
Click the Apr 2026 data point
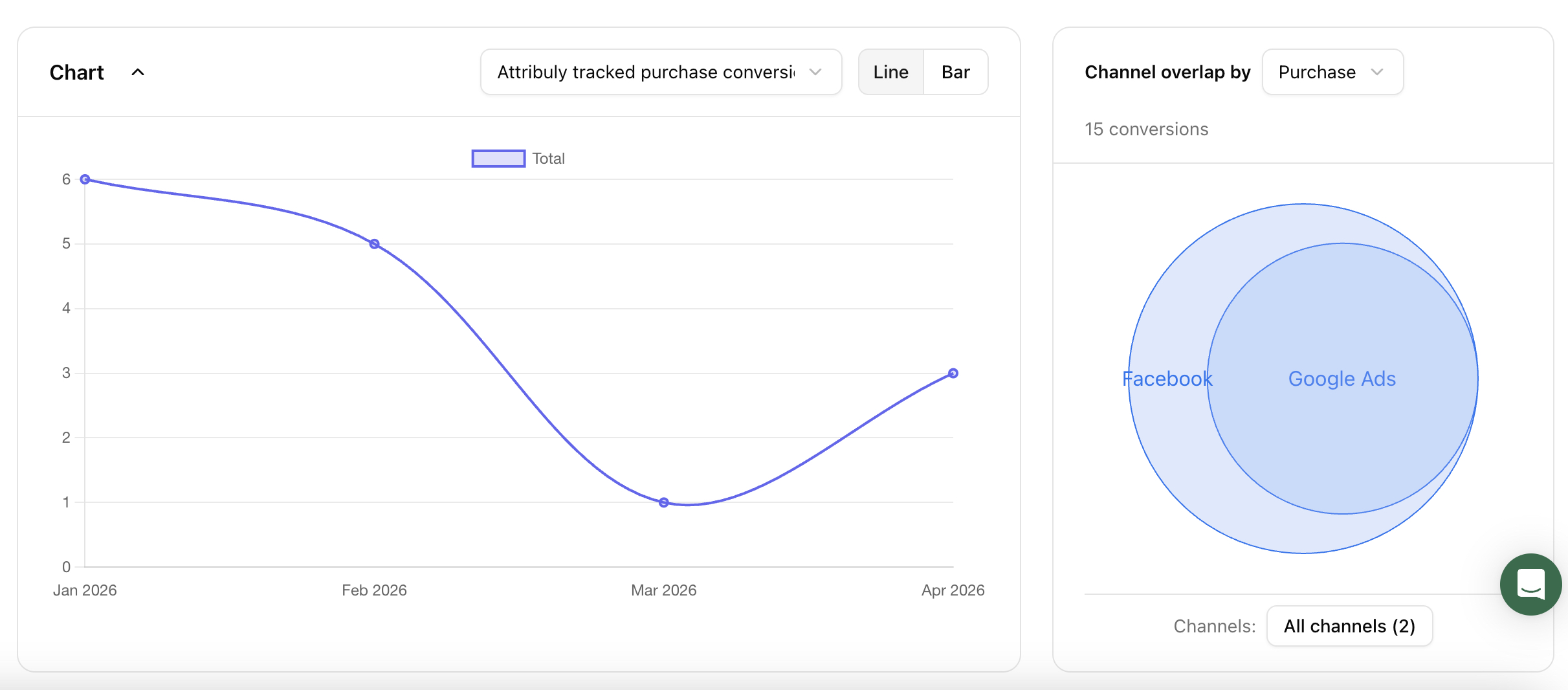click(x=953, y=373)
